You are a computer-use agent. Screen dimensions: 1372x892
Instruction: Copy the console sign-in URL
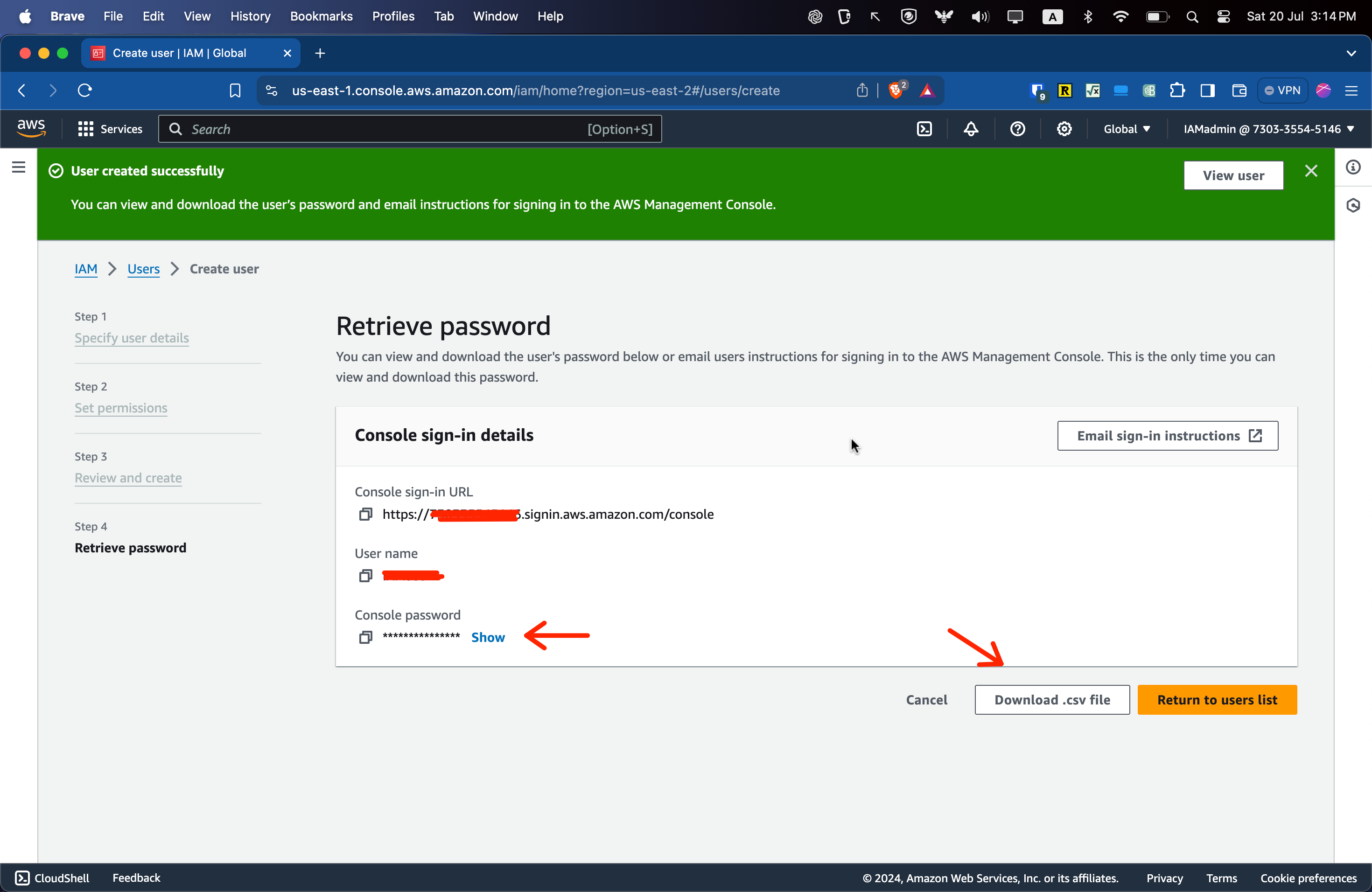coord(365,514)
